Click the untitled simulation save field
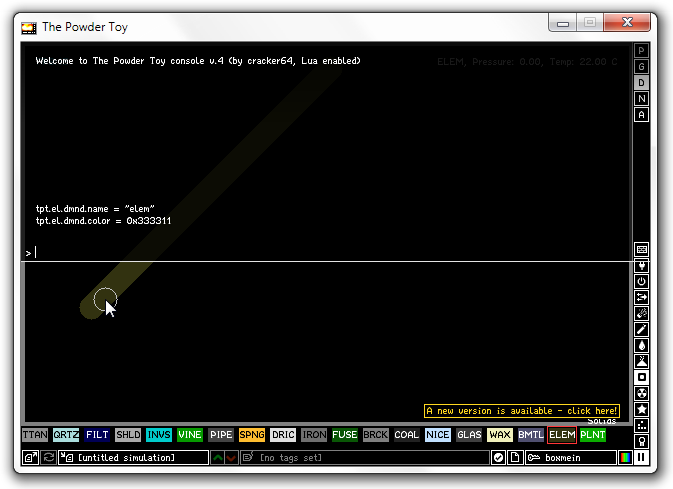This screenshot has height=489, width=673. point(133,458)
